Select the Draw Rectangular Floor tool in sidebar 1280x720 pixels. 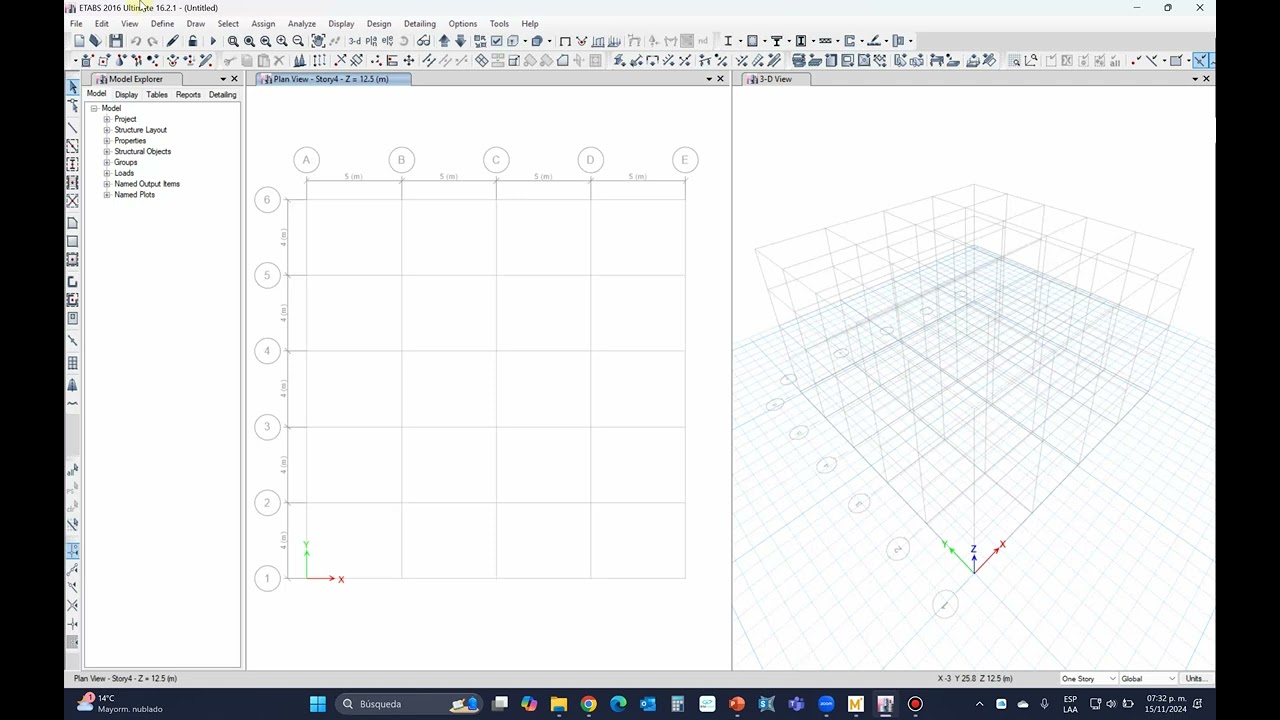[x=72, y=241]
